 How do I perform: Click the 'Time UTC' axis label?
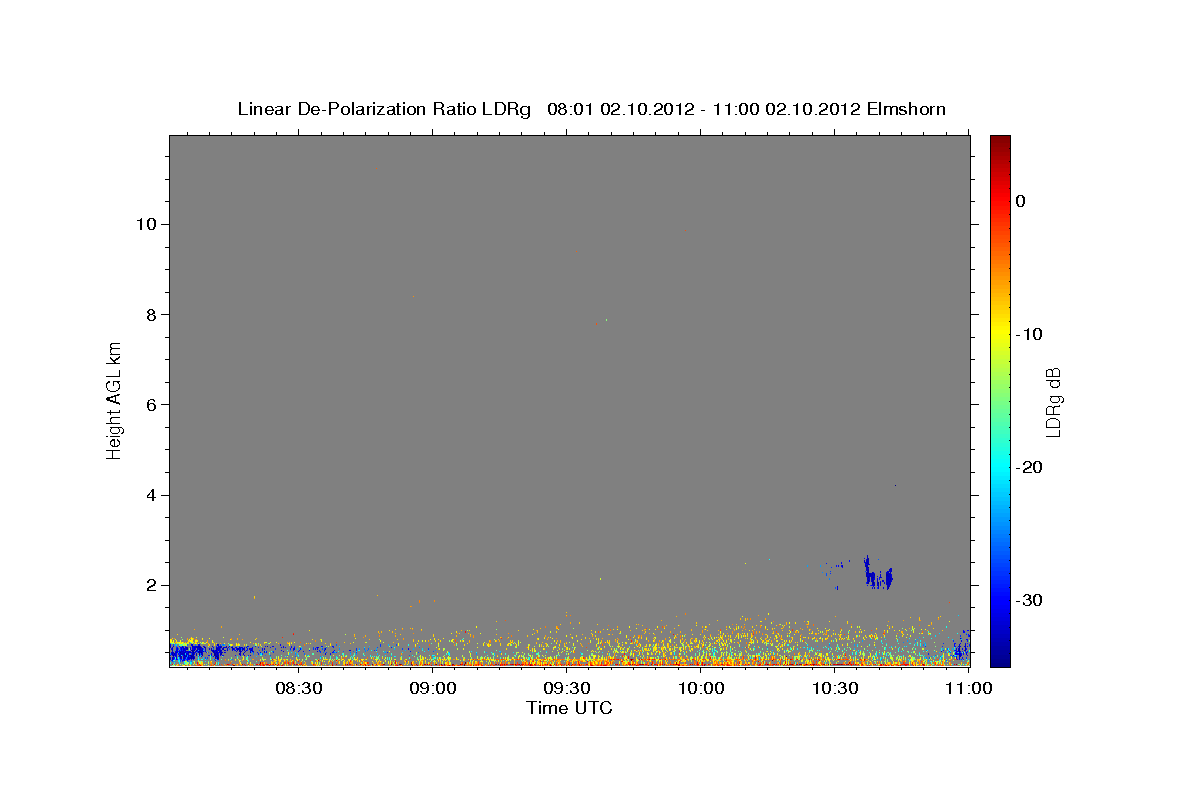[x=569, y=708]
